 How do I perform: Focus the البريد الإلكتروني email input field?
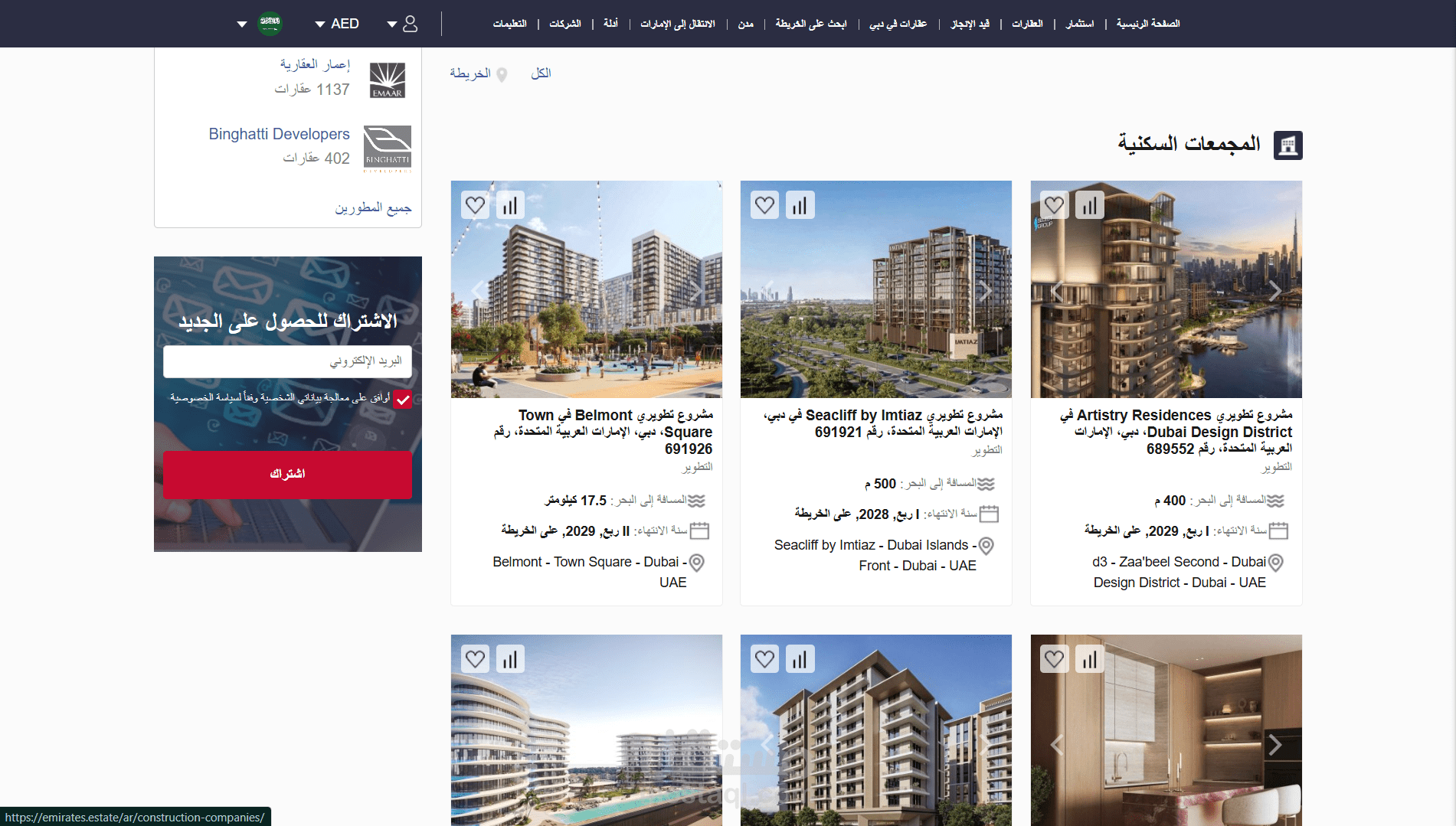287,361
